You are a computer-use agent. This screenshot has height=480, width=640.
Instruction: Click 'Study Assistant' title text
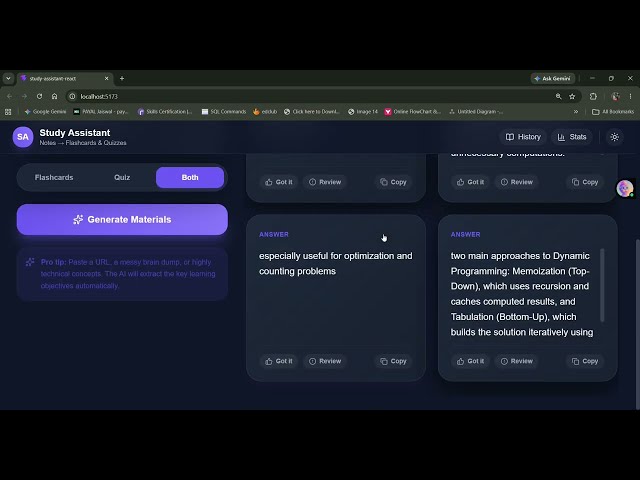coord(75,133)
